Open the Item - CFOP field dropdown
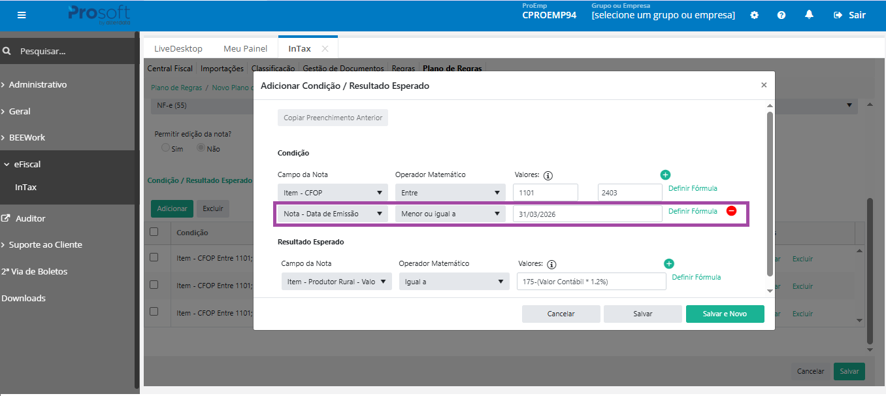Screen dimensions: 886x396 pos(333,192)
